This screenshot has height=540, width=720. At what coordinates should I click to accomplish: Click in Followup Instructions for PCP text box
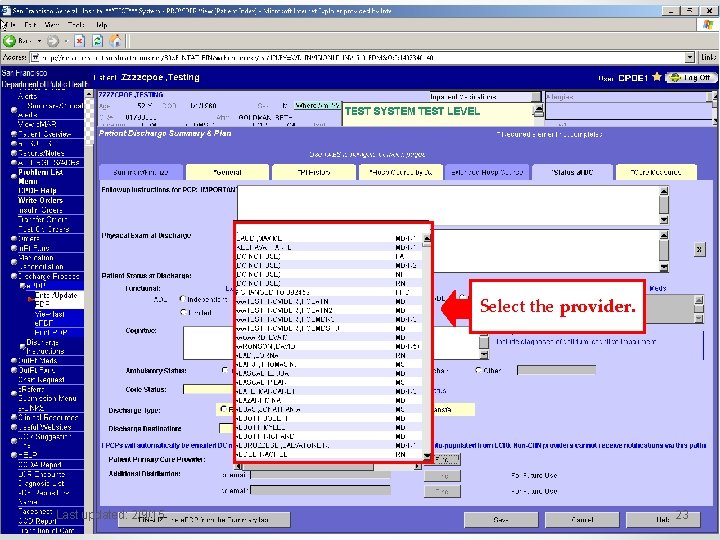click(448, 205)
